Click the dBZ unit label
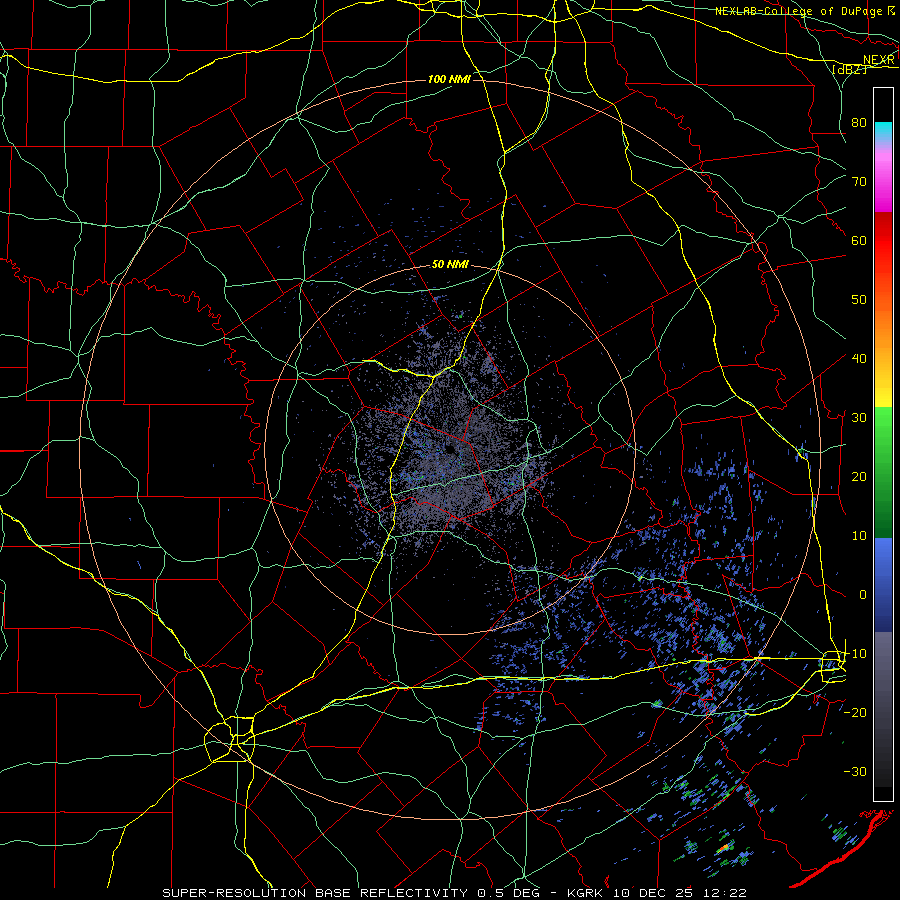Viewport: 900px width, 900px height. 849,69
